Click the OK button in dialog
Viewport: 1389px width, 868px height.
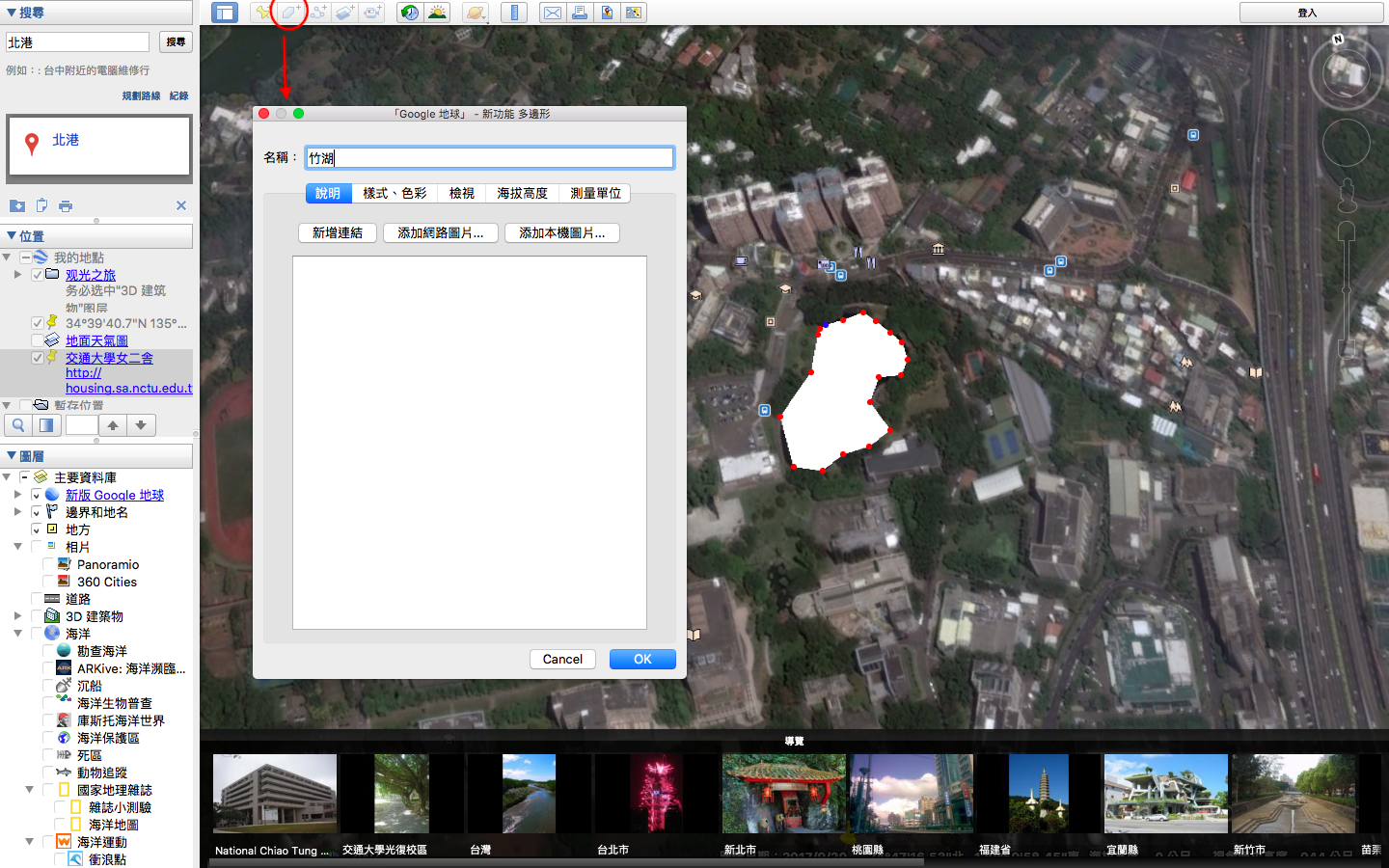[642, 659]
